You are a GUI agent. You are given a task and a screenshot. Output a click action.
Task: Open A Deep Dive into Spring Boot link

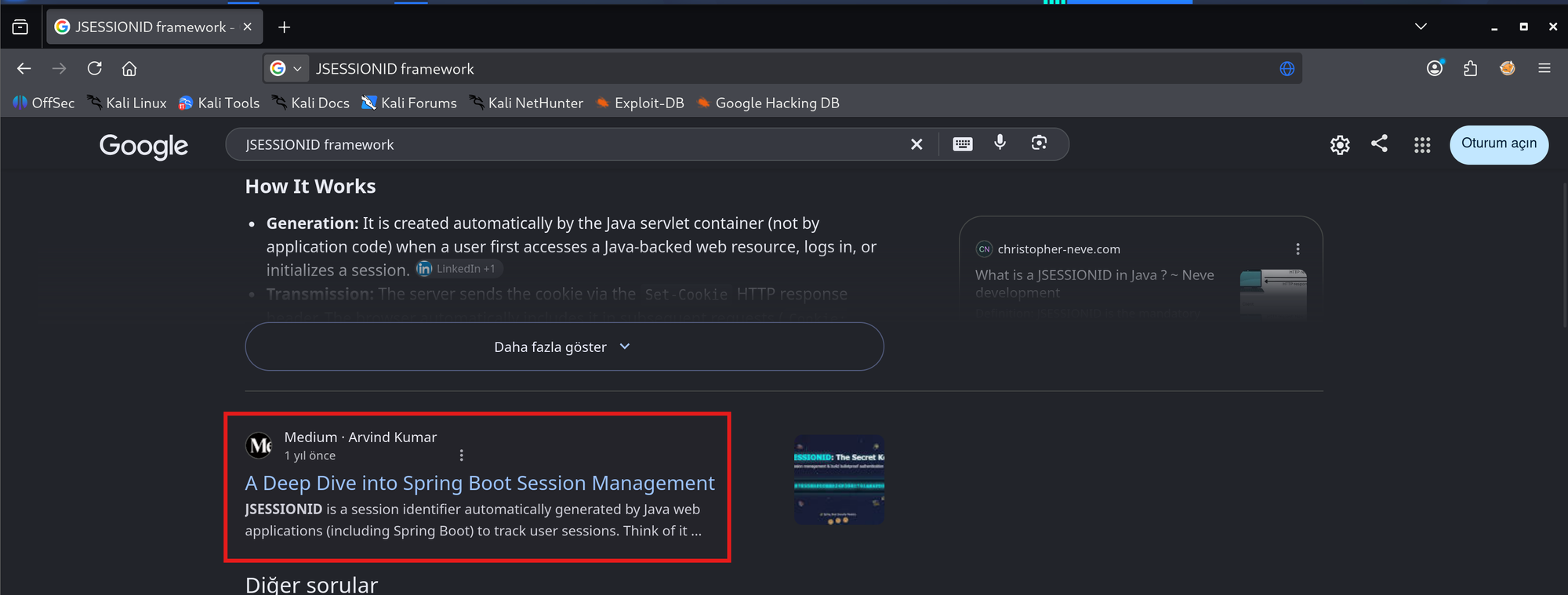point(480,483)
